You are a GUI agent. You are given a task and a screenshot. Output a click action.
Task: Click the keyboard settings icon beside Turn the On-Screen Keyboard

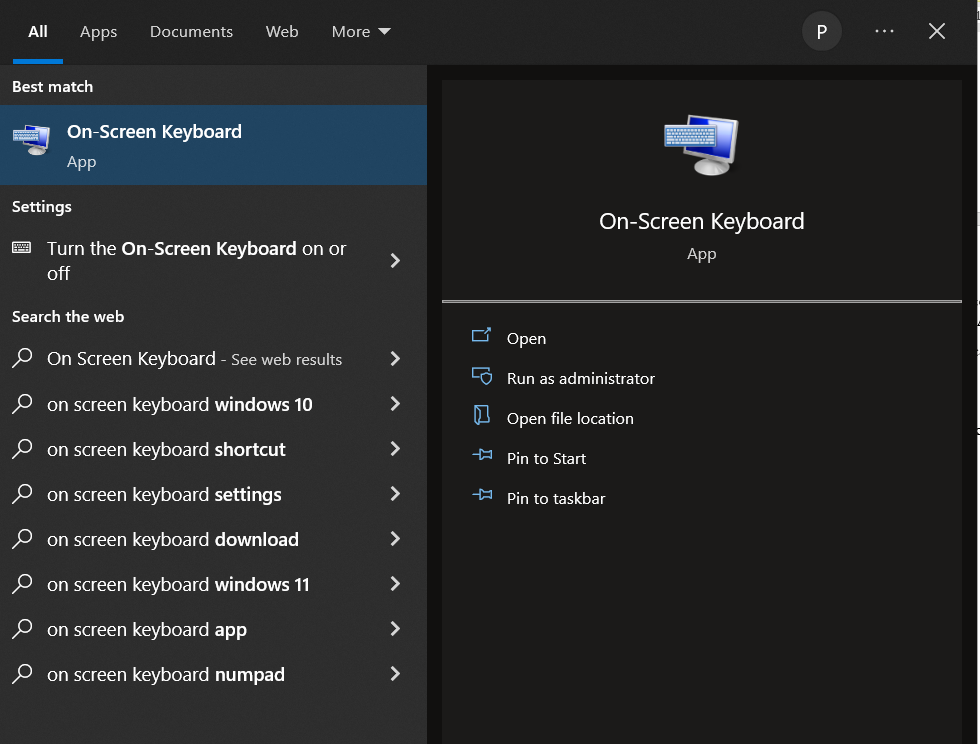pos(21,248)
